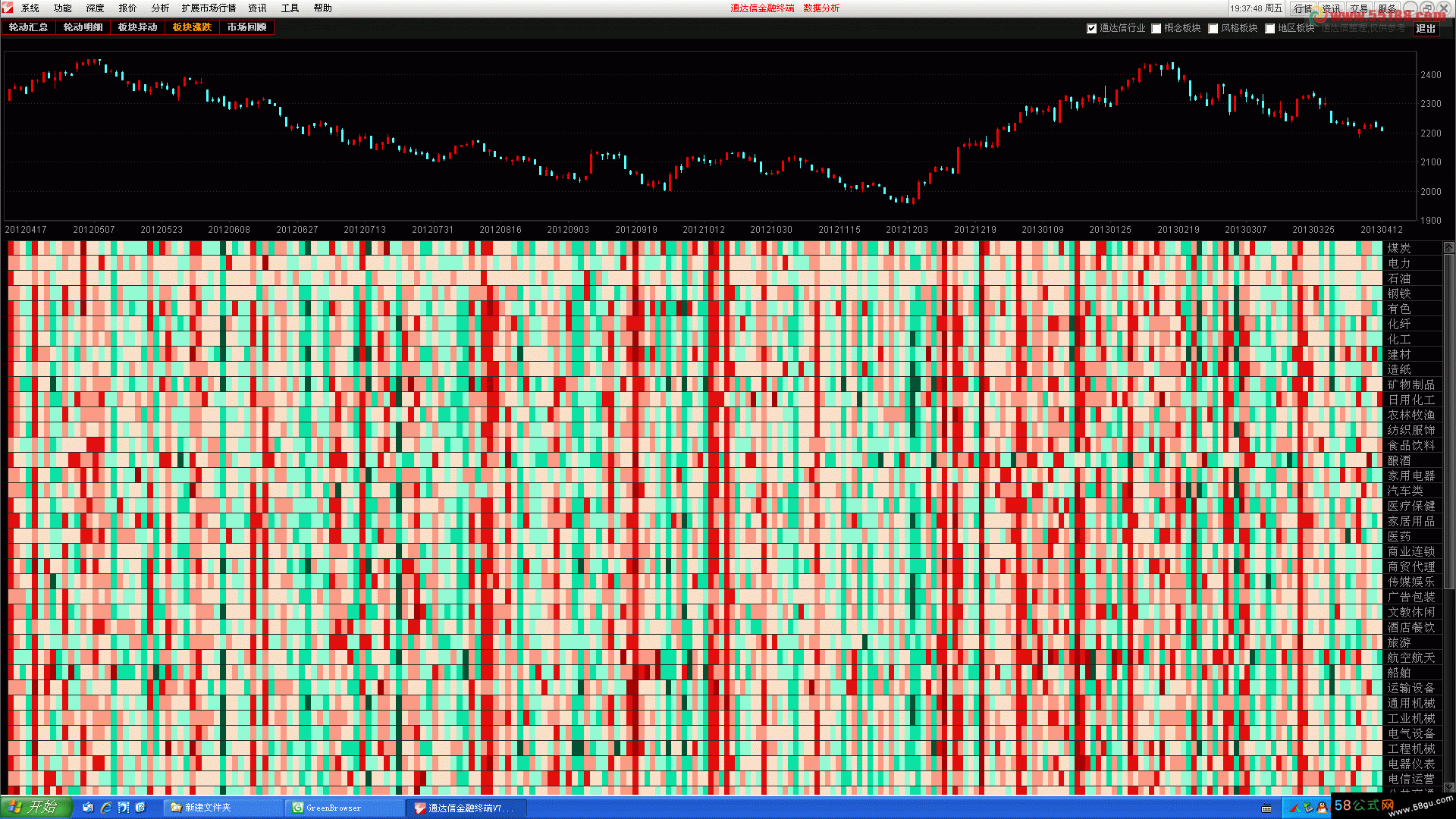Switch to the 轮动汇总 tab

click(29, 27)
